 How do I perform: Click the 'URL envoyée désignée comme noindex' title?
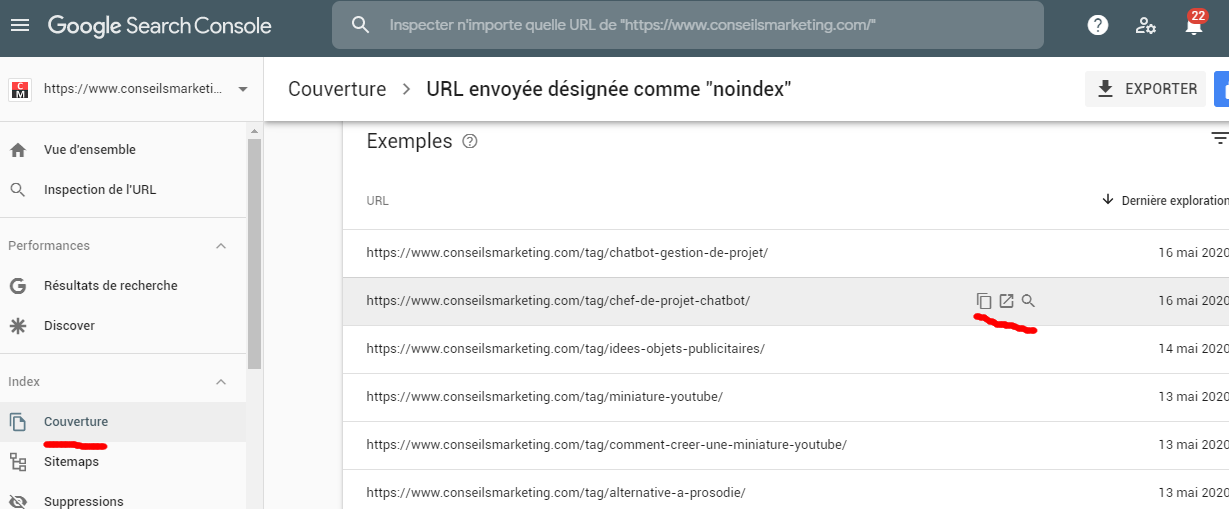609,89
